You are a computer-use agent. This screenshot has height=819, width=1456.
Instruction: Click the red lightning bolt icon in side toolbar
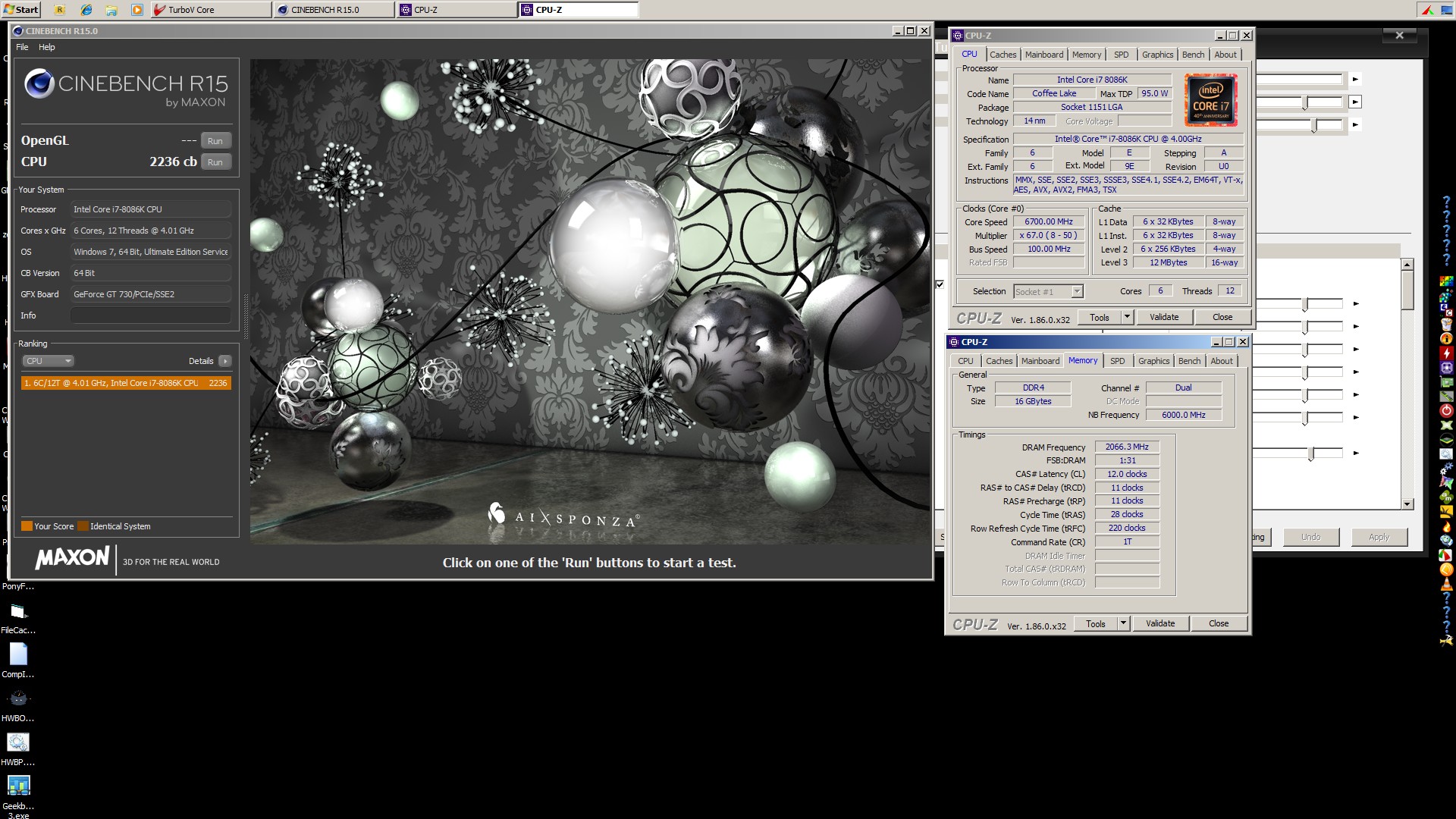[x=1446, y=353]
